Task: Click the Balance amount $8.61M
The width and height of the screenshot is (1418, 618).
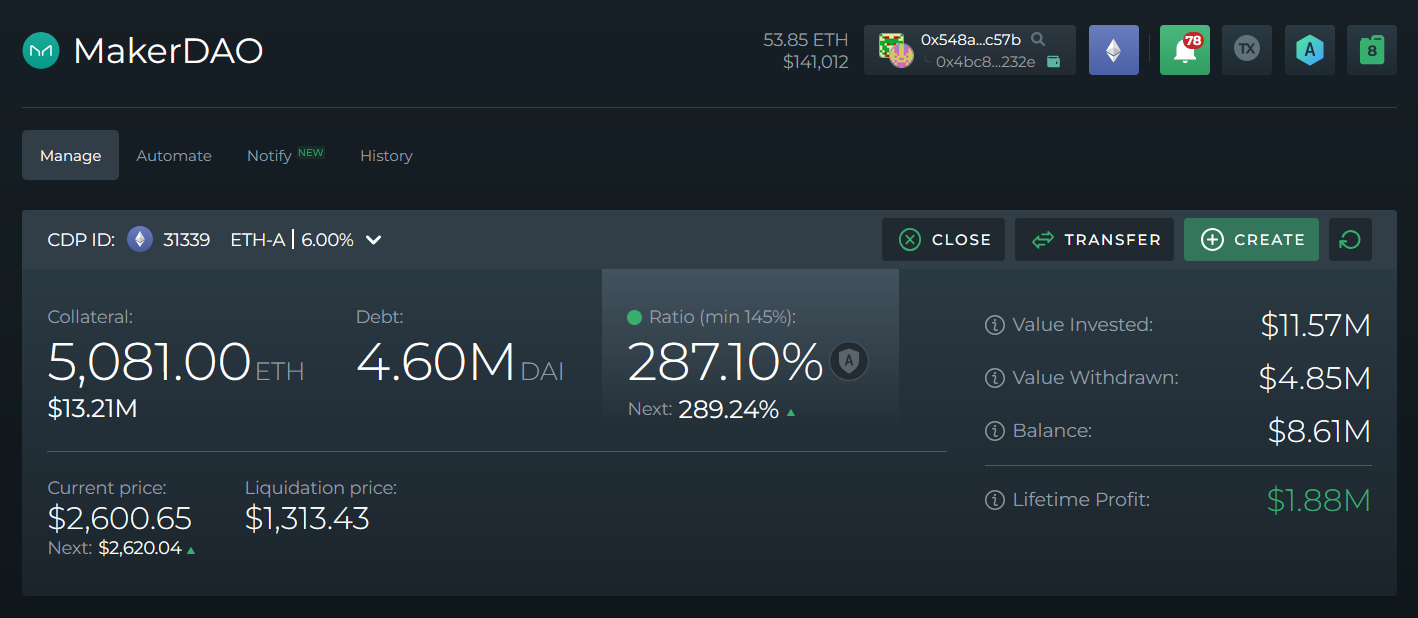Action: 1319,431
